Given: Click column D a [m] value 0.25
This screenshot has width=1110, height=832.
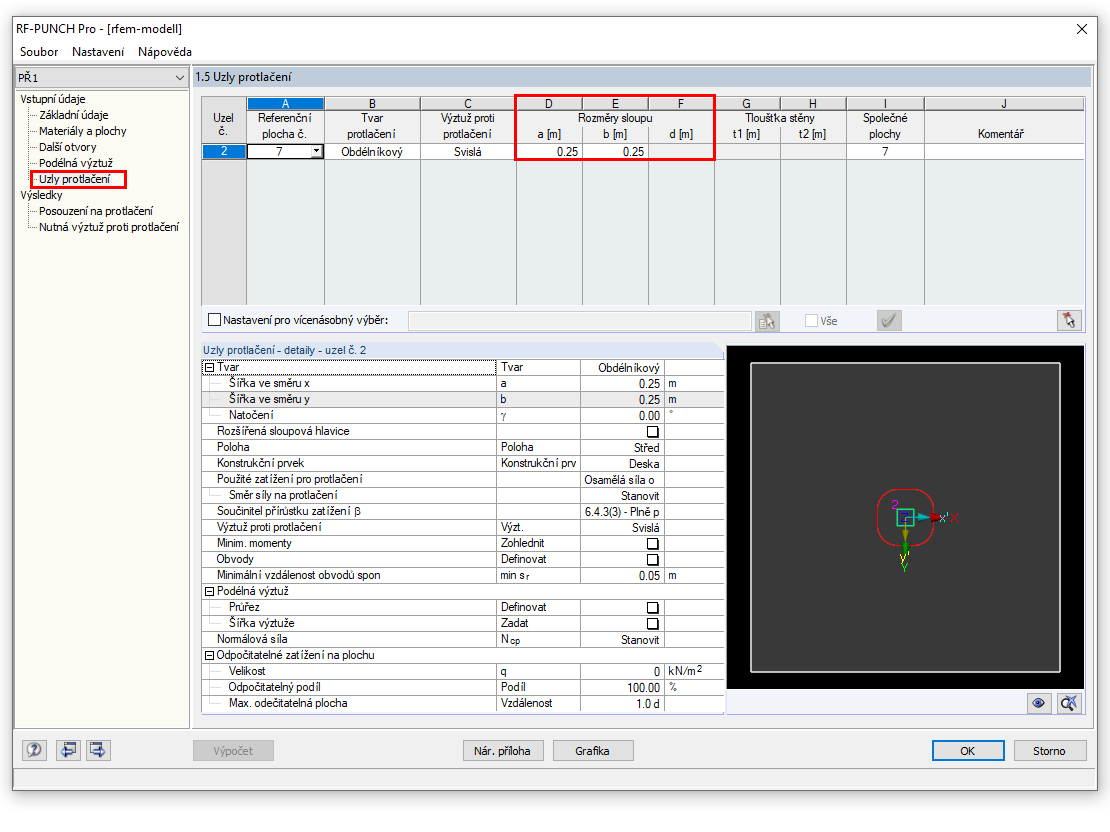Looking at the screenshot, I should tap(549, 152).
